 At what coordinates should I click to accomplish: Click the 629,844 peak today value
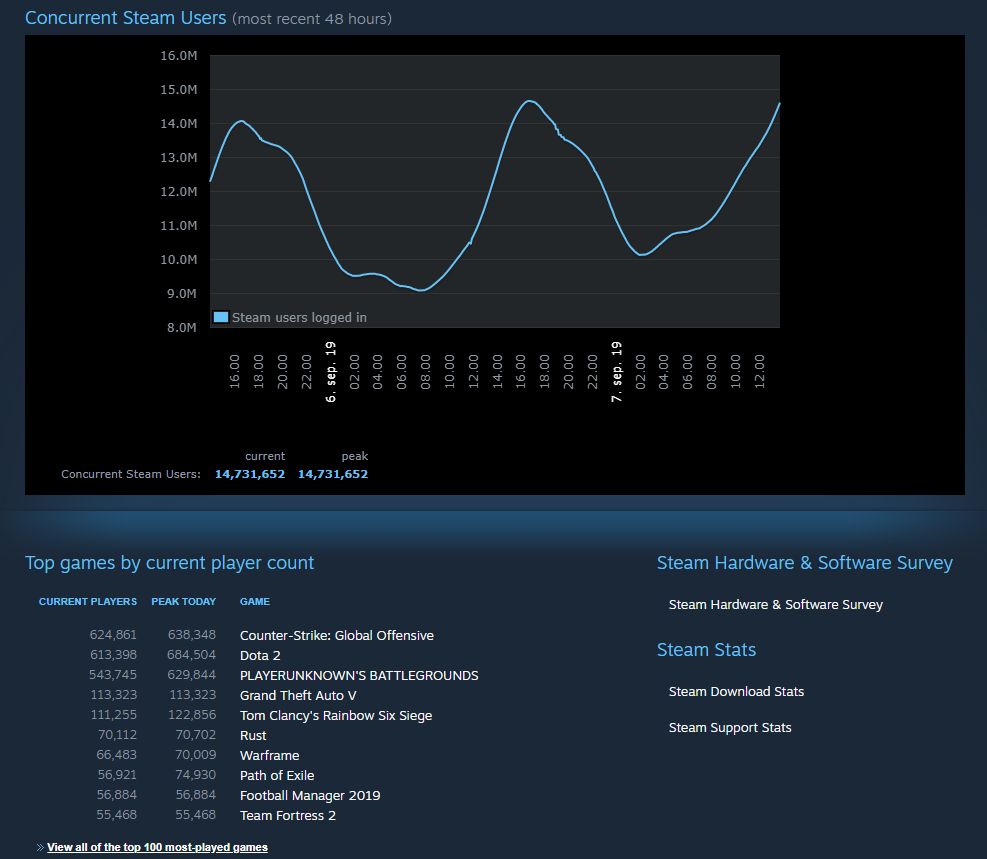(x=191, y=675)
